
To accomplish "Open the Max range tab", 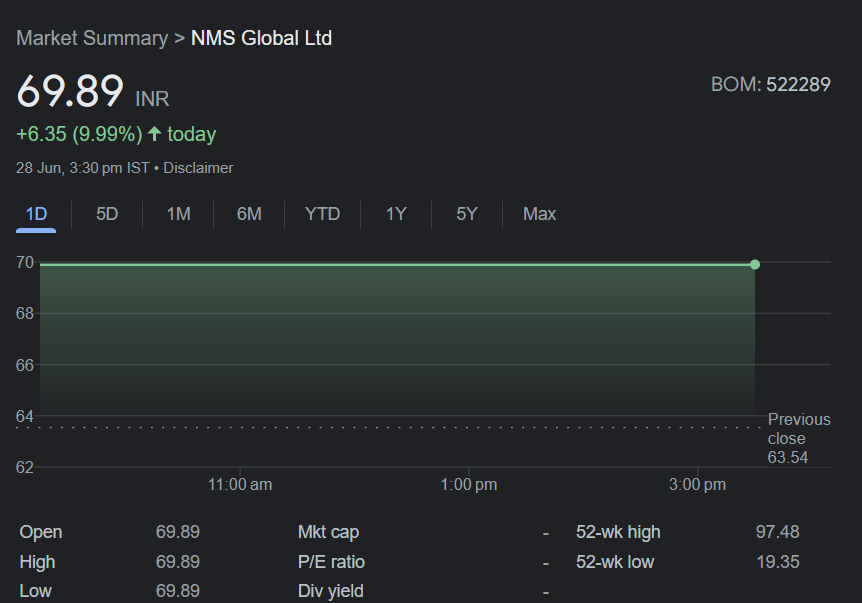I will 539,214.
